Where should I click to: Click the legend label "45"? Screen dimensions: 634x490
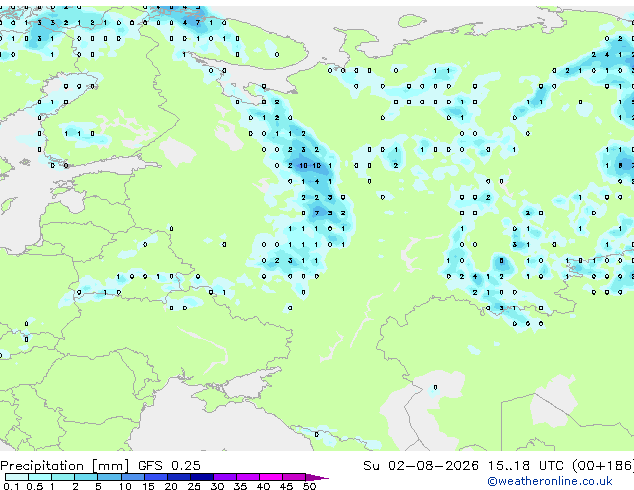pos(286,486)
